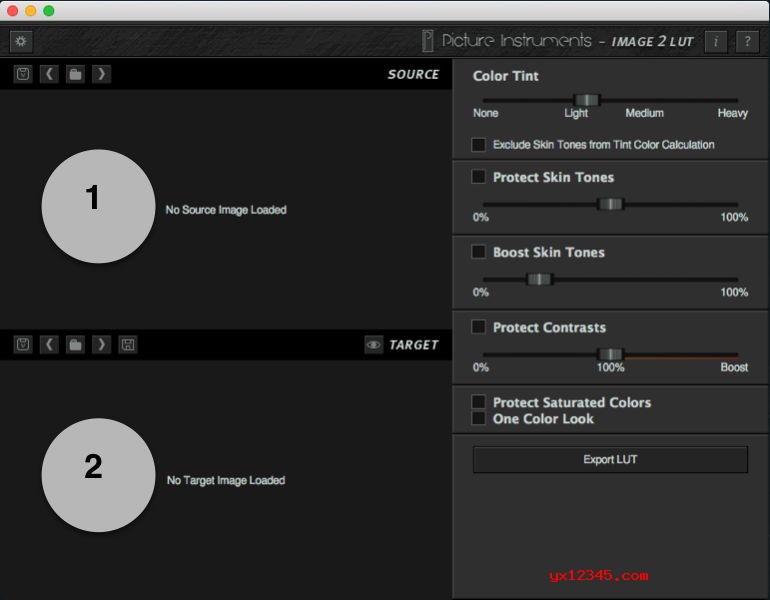Set Color Tint to None
770x600 pixels.
tap(486, 113)
